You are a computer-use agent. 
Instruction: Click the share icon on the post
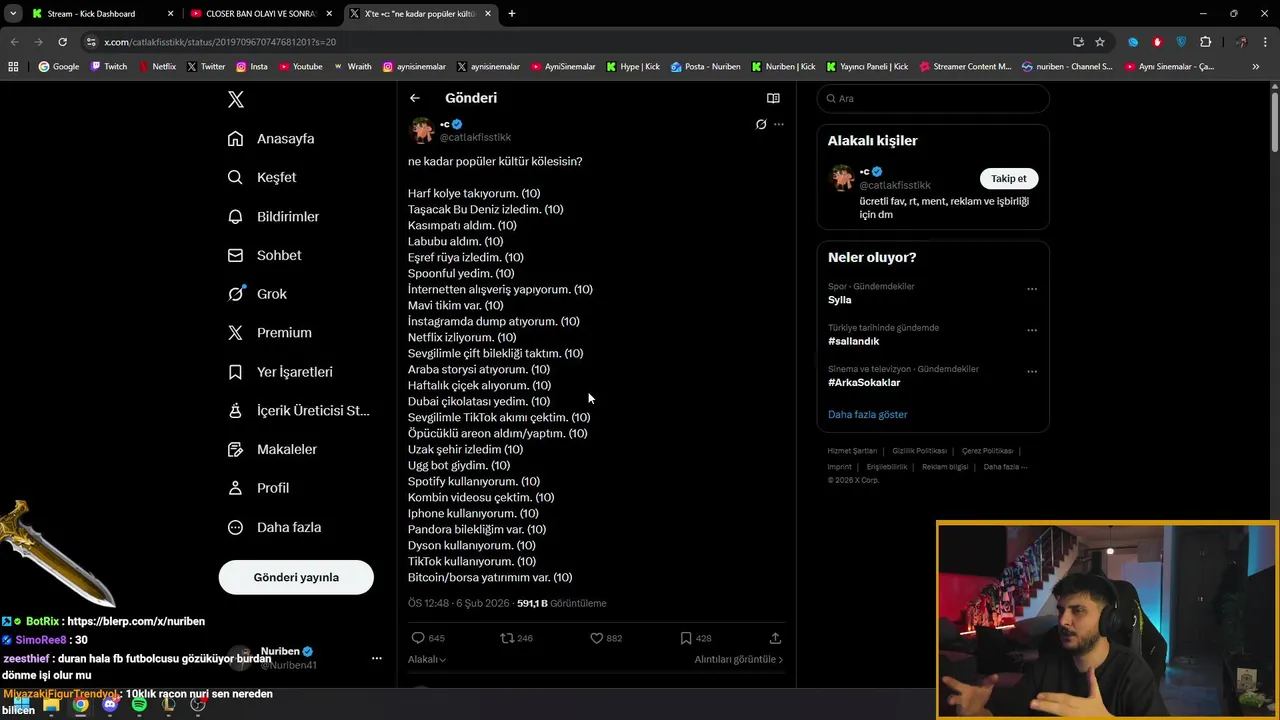775,638
